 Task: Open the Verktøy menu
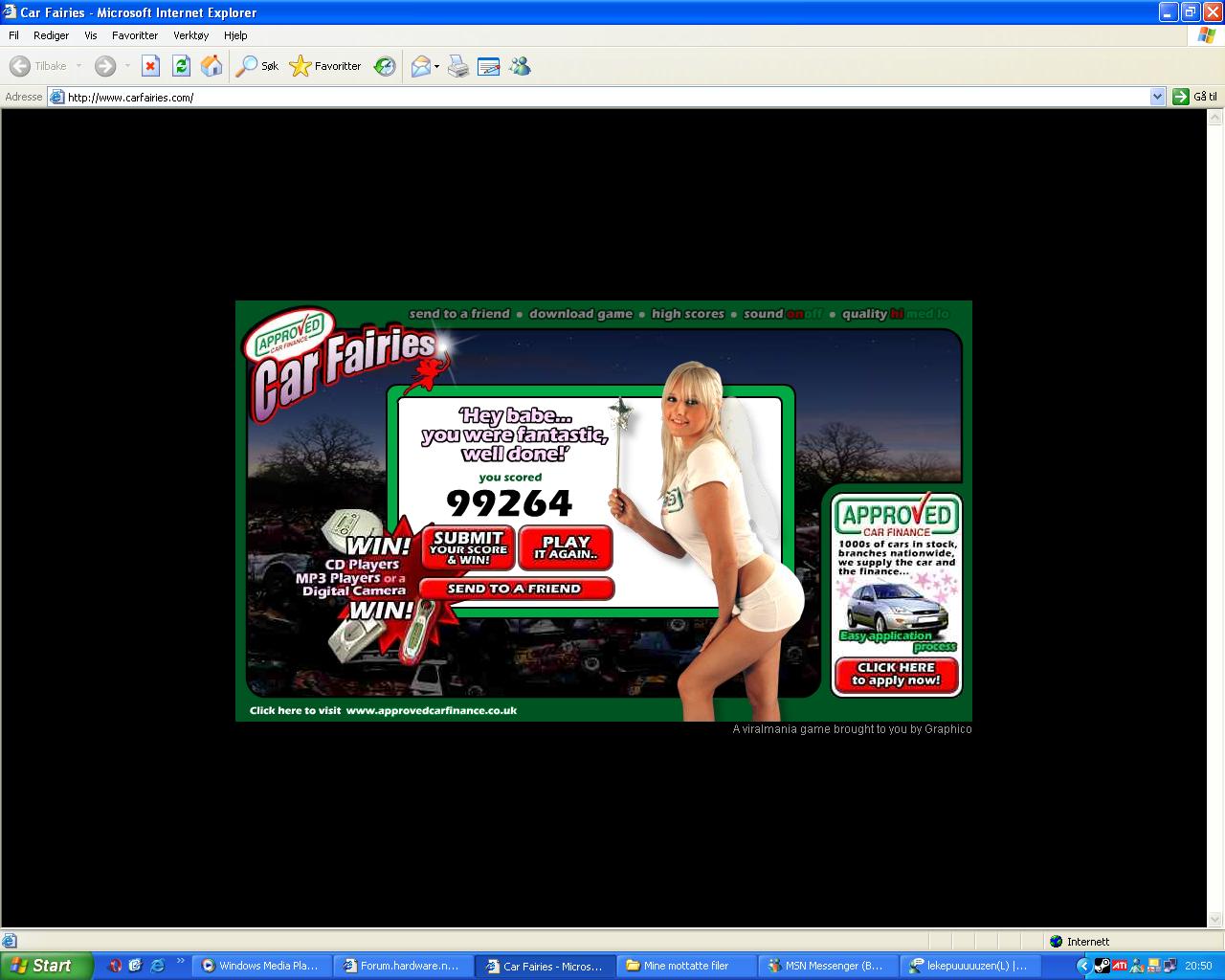click(190, 35)
